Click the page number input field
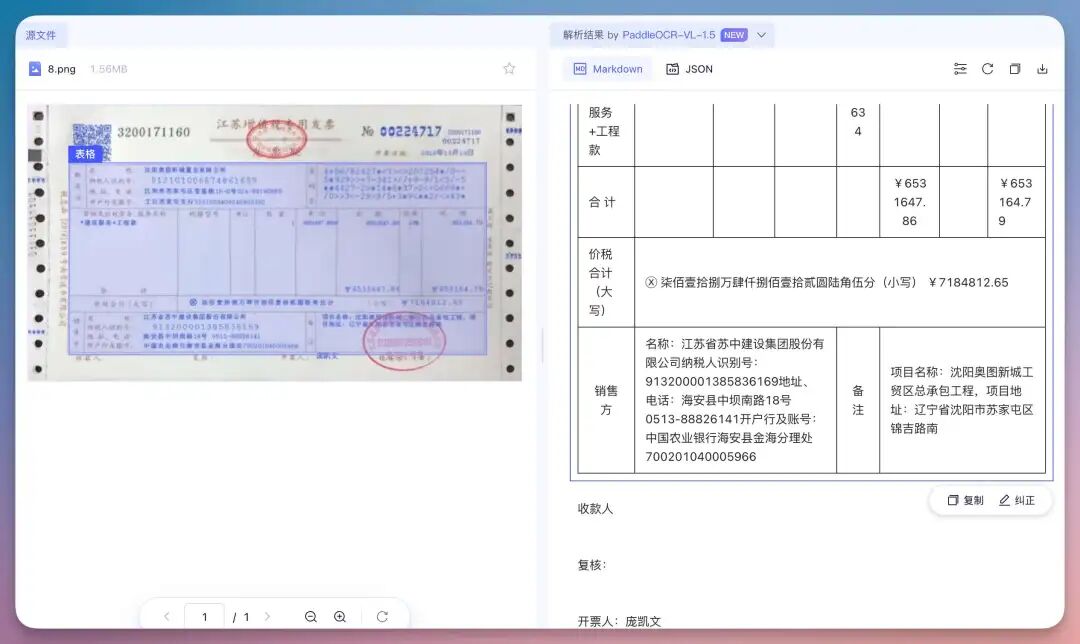1080x644 pixels. [204, 617]
